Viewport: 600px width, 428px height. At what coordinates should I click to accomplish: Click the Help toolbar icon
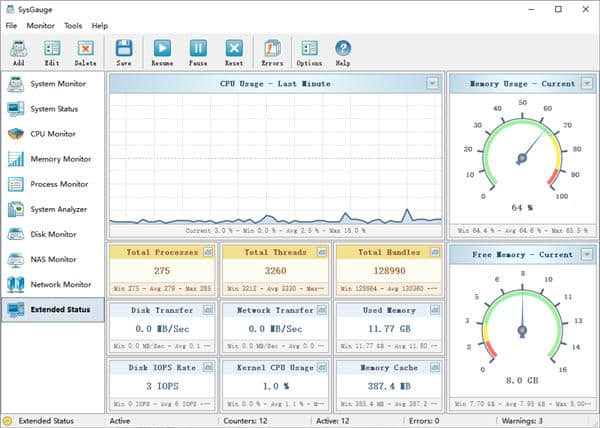click(343, 51)
